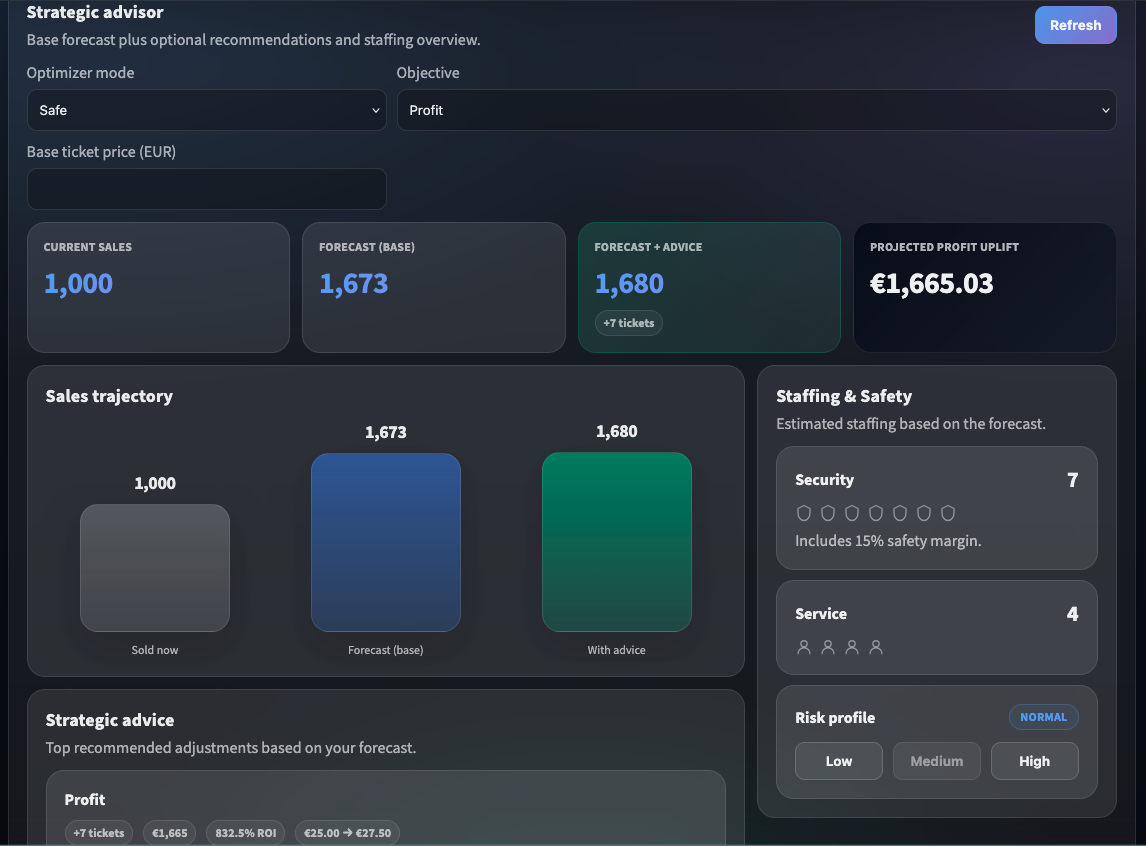Click the last Security shield icon
The image size is (1146, 846).
948,513
